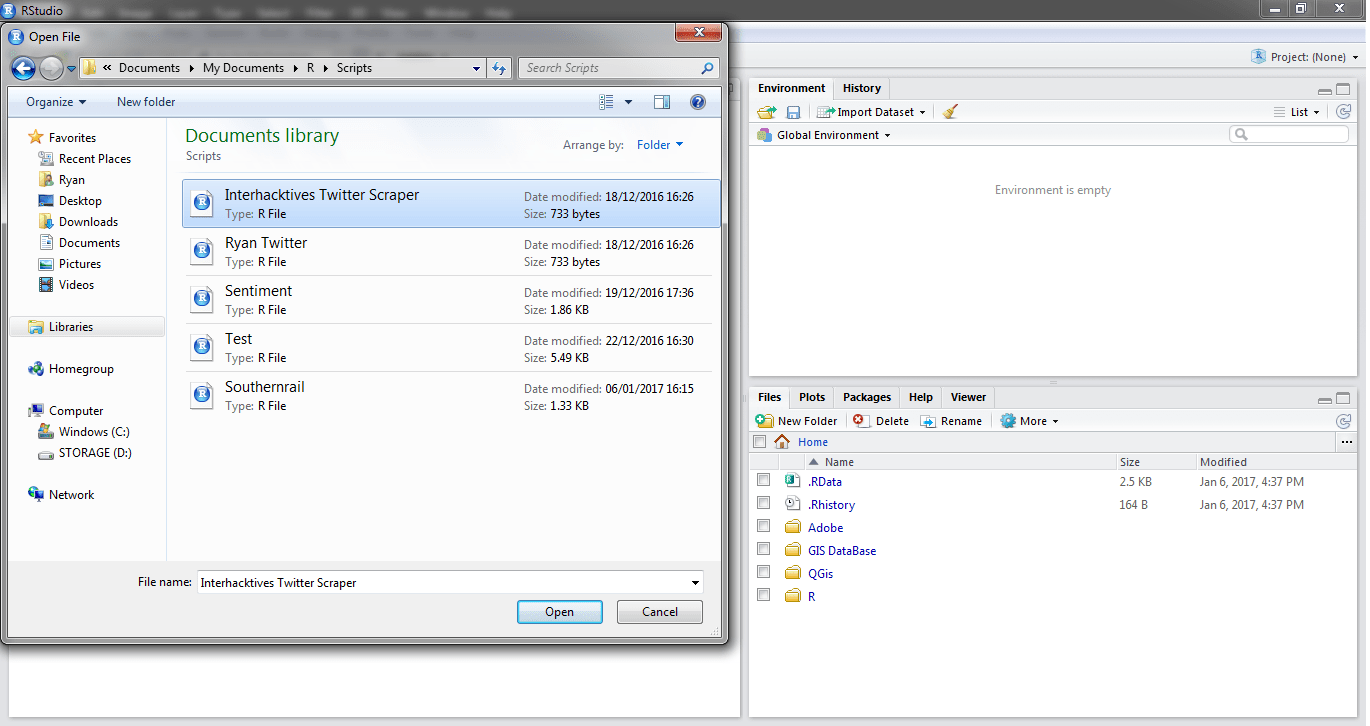Image resolution: width=1370 pixels, height=726 pixels.
Task: Tick checkbox for R folder
Action: coord(764,595)
